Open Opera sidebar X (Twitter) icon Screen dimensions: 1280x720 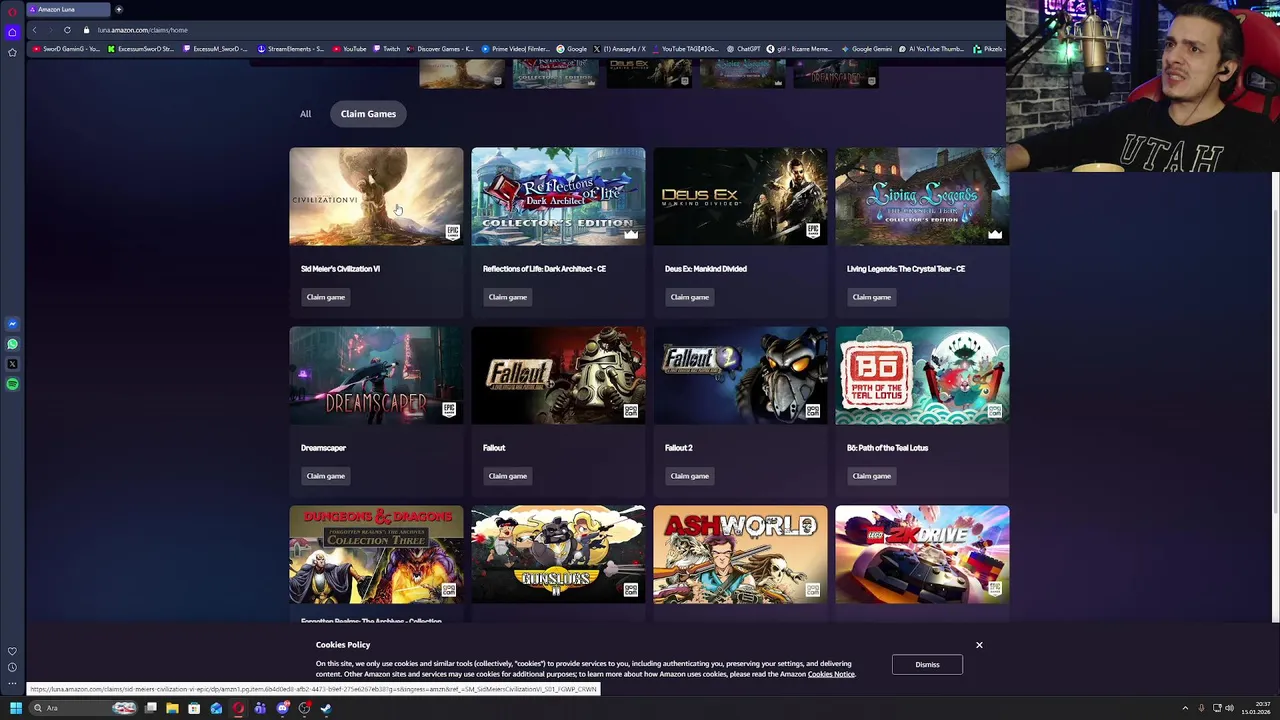point(12,364)
